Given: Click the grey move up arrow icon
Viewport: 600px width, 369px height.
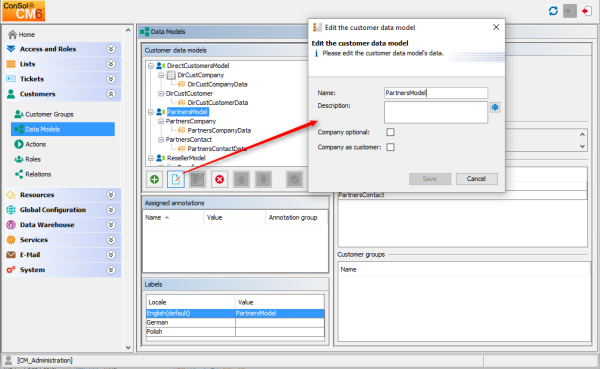Looking at the screenshot, I should (x=241, y=179).
